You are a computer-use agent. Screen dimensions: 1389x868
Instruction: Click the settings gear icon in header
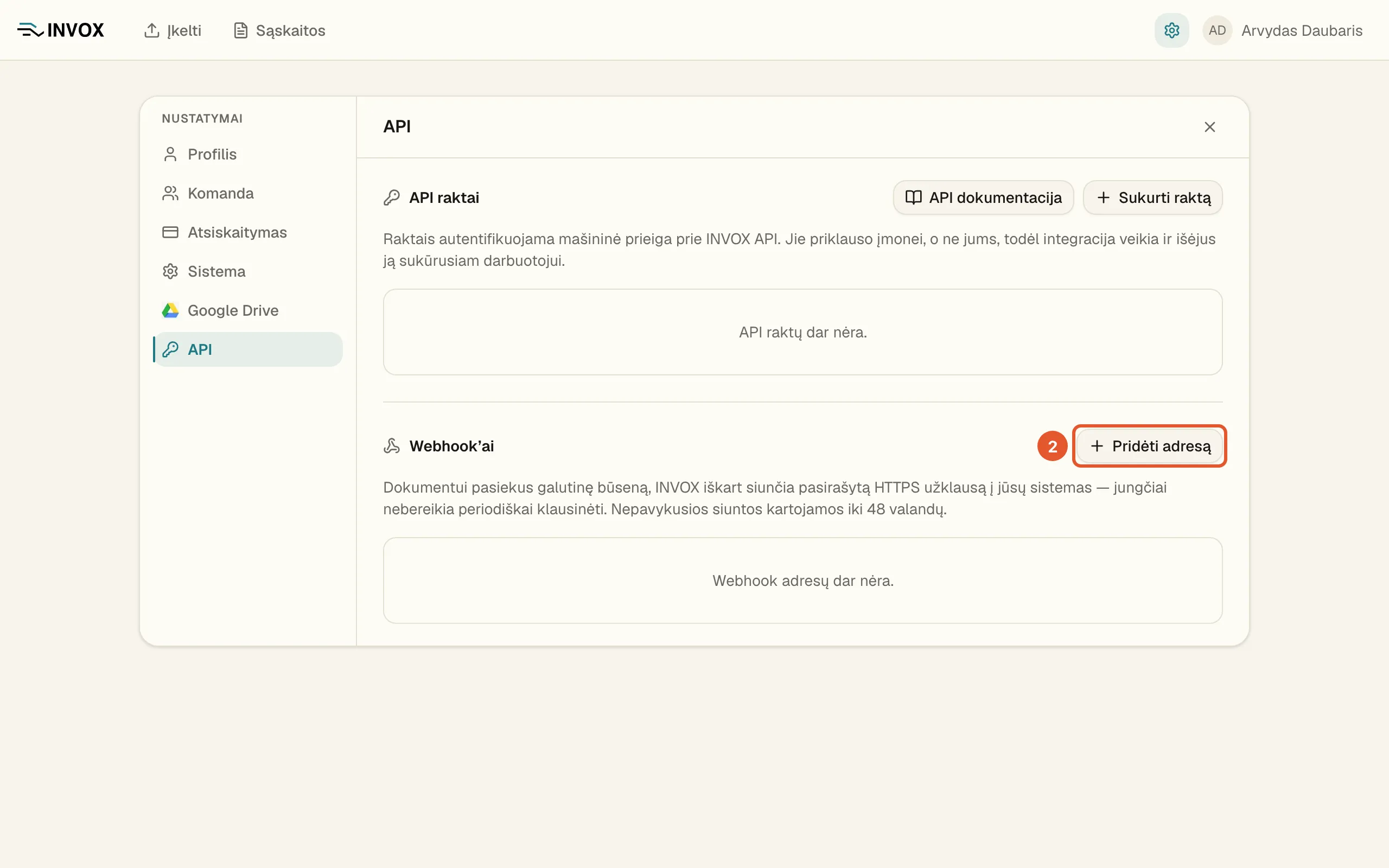coord(1171,30)
